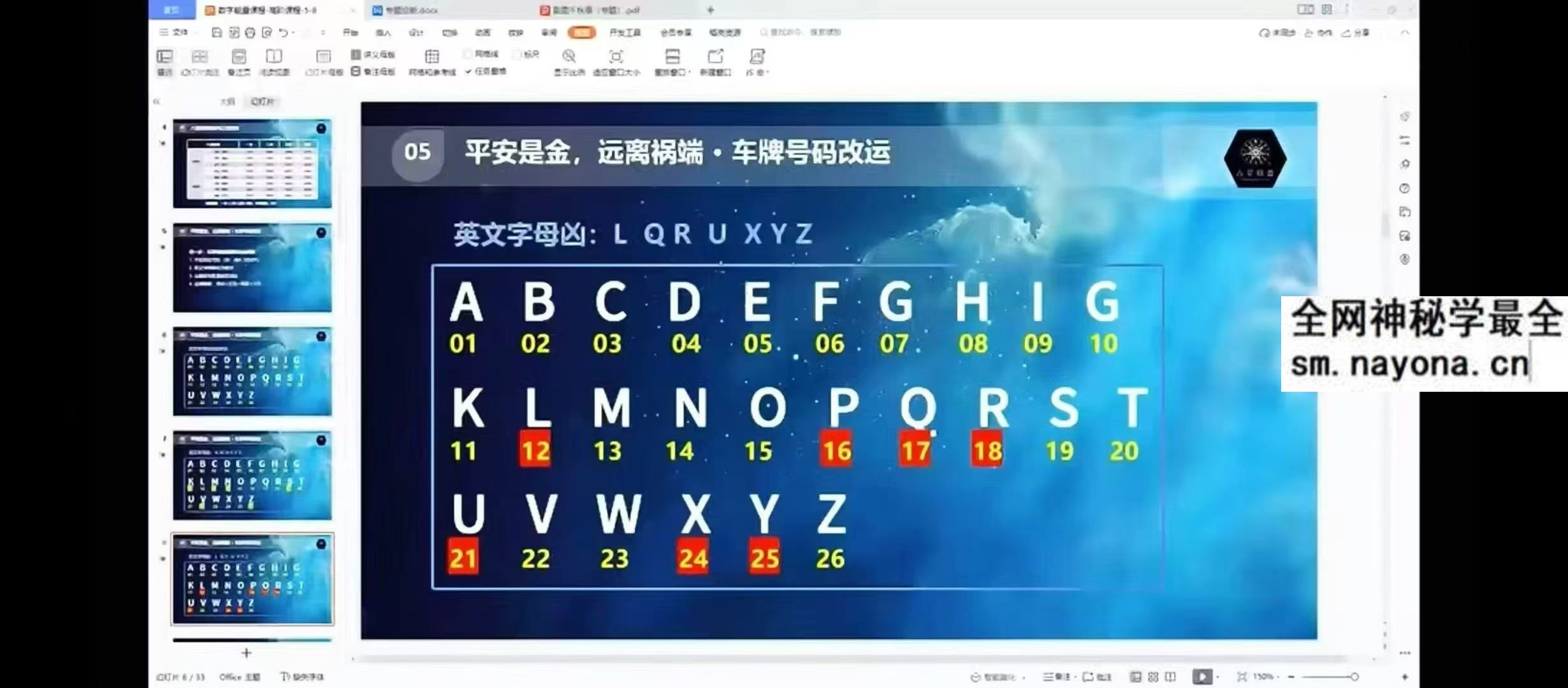This screenshot has width=1568, height=688.
Task: Start slideshow with the play button
Action: coord(1202,677)
